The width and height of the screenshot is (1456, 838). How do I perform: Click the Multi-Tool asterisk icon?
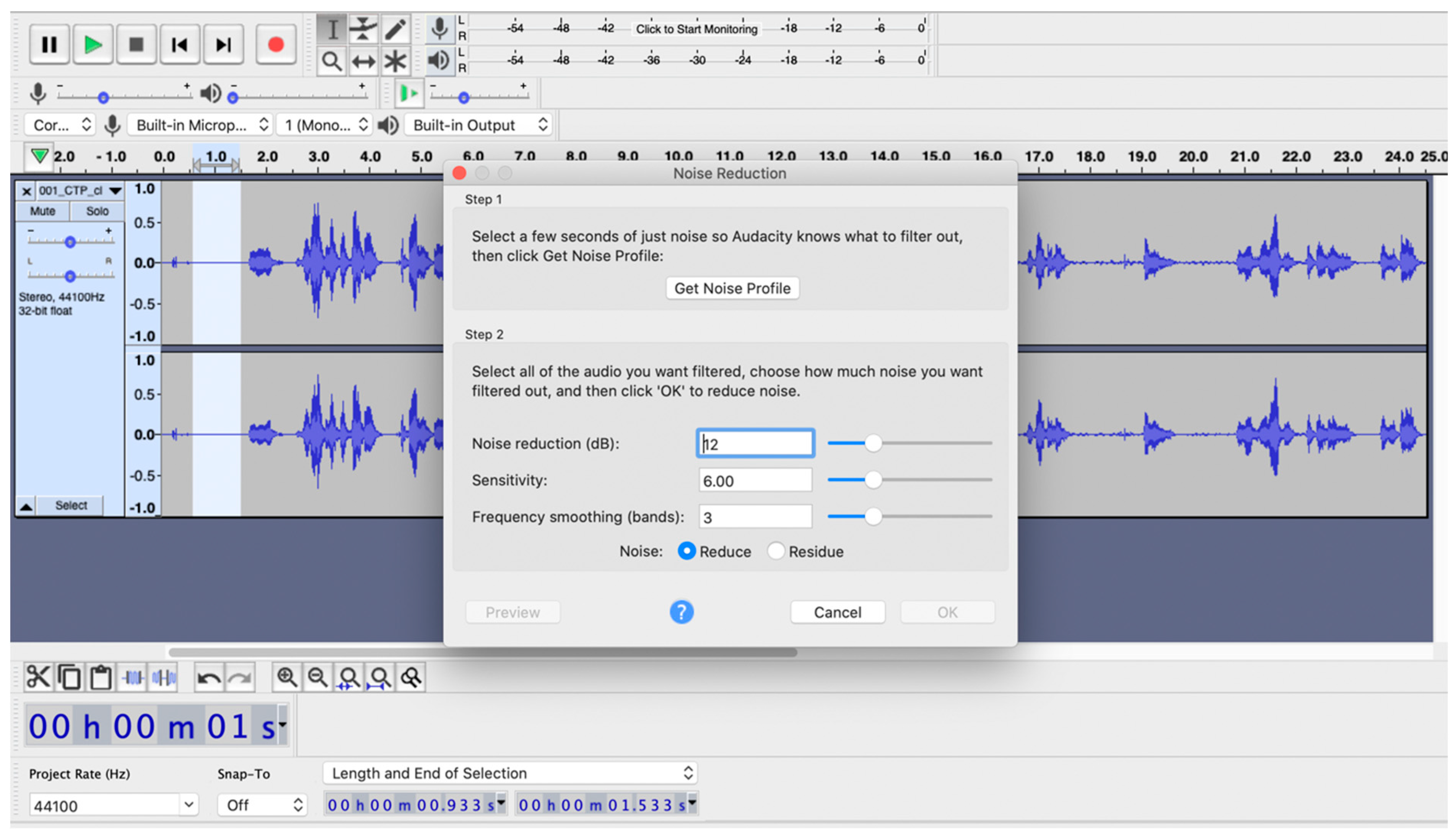tap(395, 61)
